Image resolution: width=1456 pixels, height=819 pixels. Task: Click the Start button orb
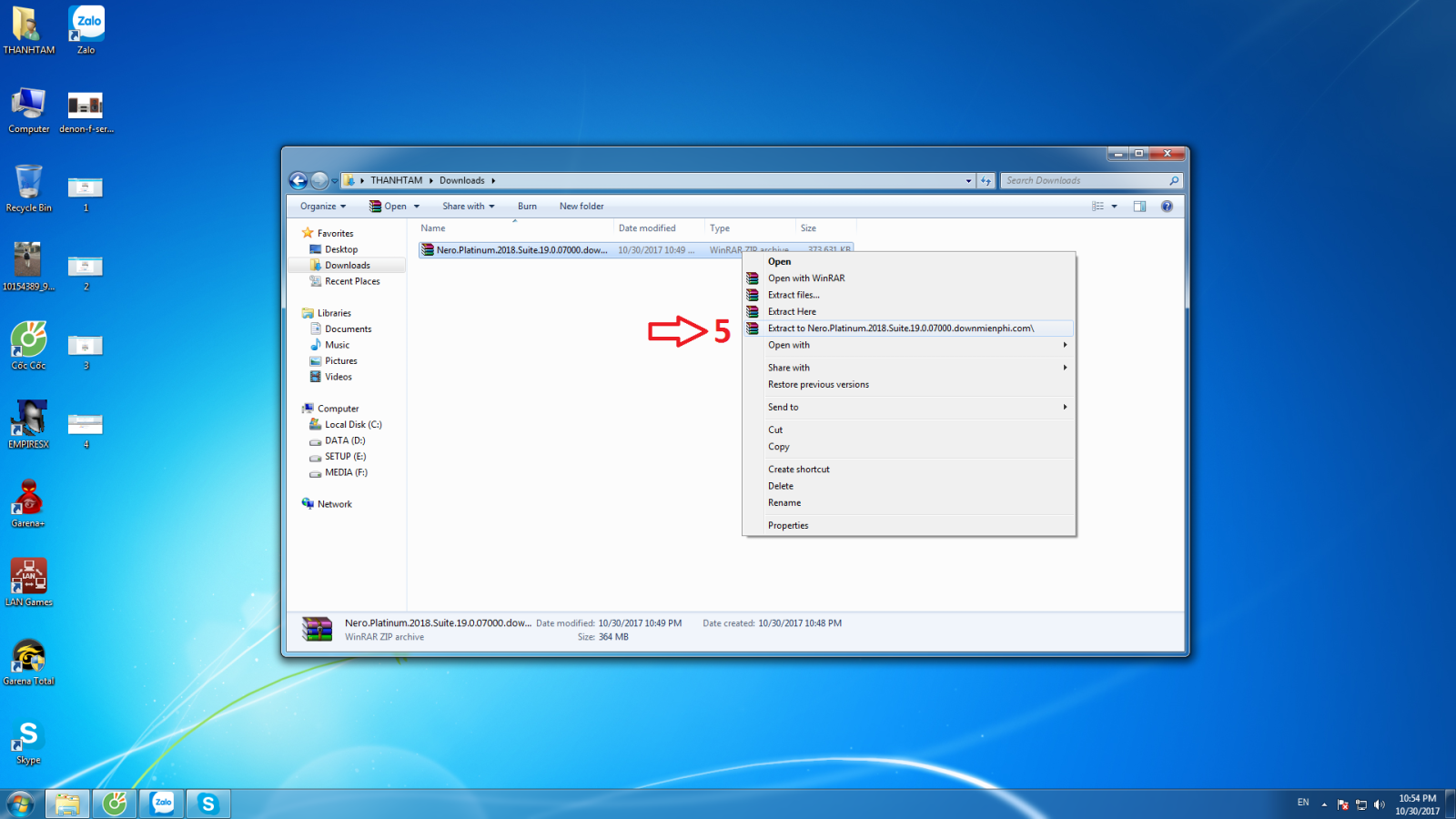tap(20, 804)
